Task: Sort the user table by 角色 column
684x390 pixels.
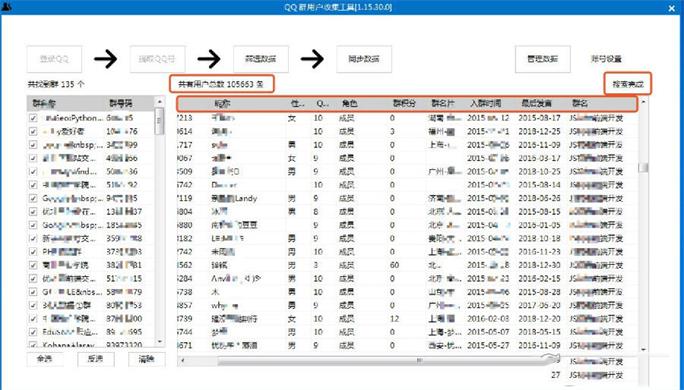Action: (350, 103)
